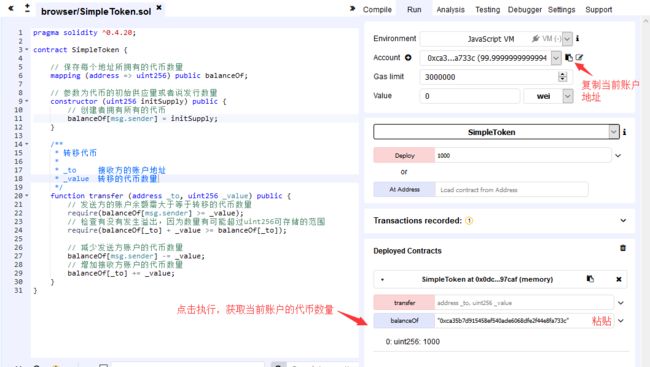Viewport: 650px width, 367px height.
Task: Click the balanceOf address input field
Action: (x=524, y=321)
